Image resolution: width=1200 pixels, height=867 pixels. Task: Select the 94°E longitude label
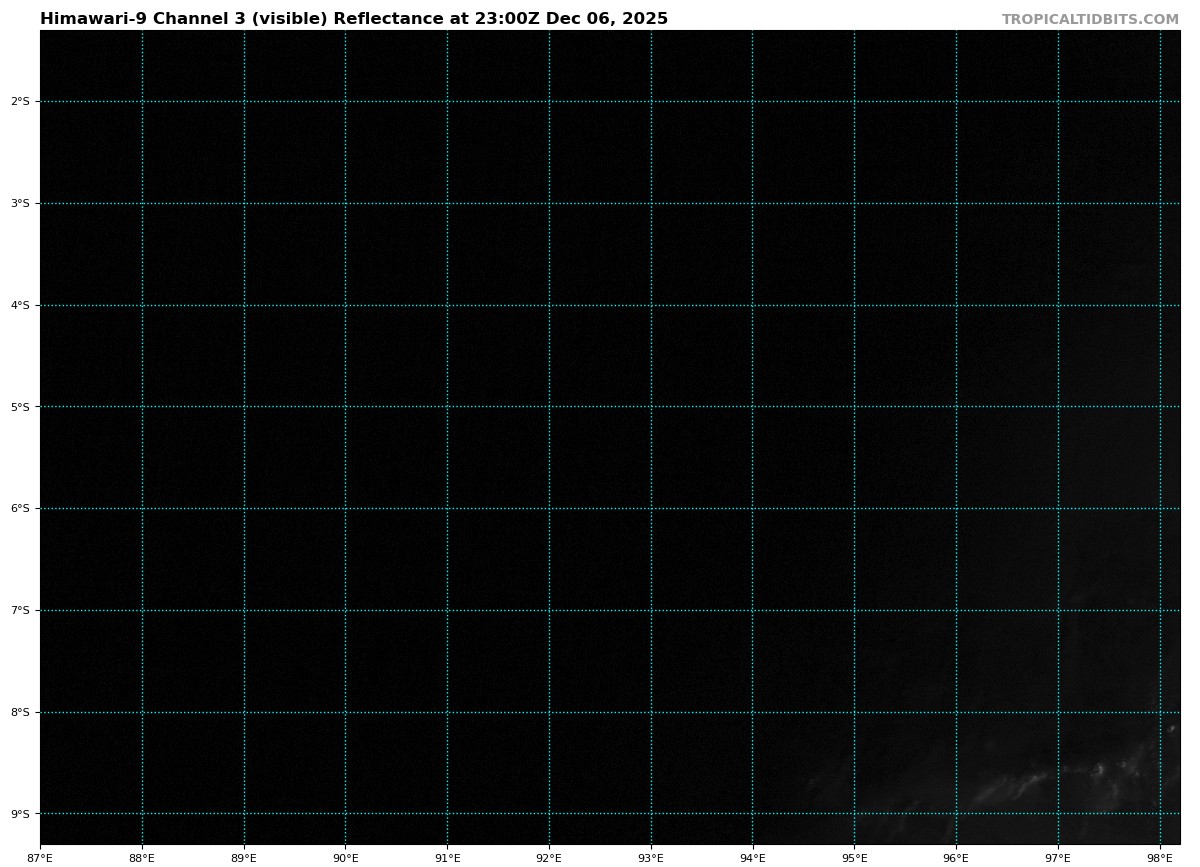point(753,857)
